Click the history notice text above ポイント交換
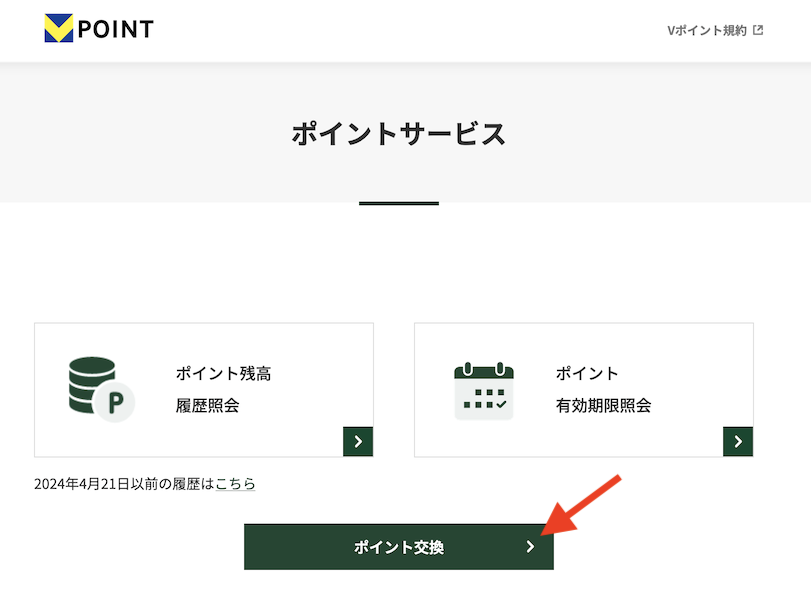The image size is (811, 595). [x=144, y=482]
